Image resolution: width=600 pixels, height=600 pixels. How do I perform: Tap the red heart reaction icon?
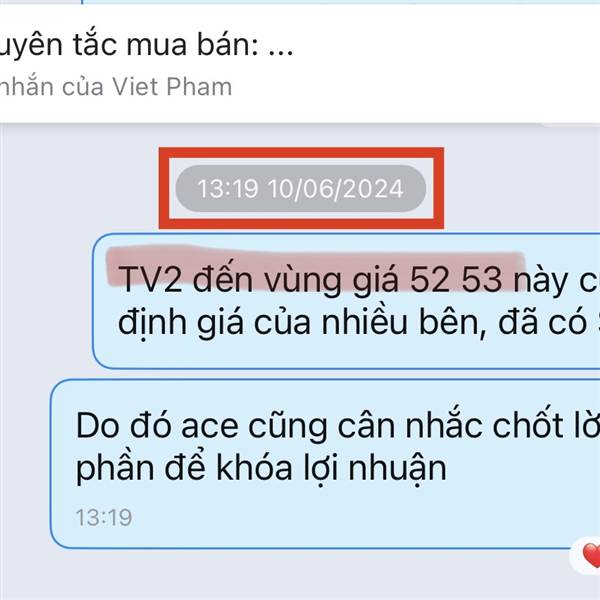(591, 555)
